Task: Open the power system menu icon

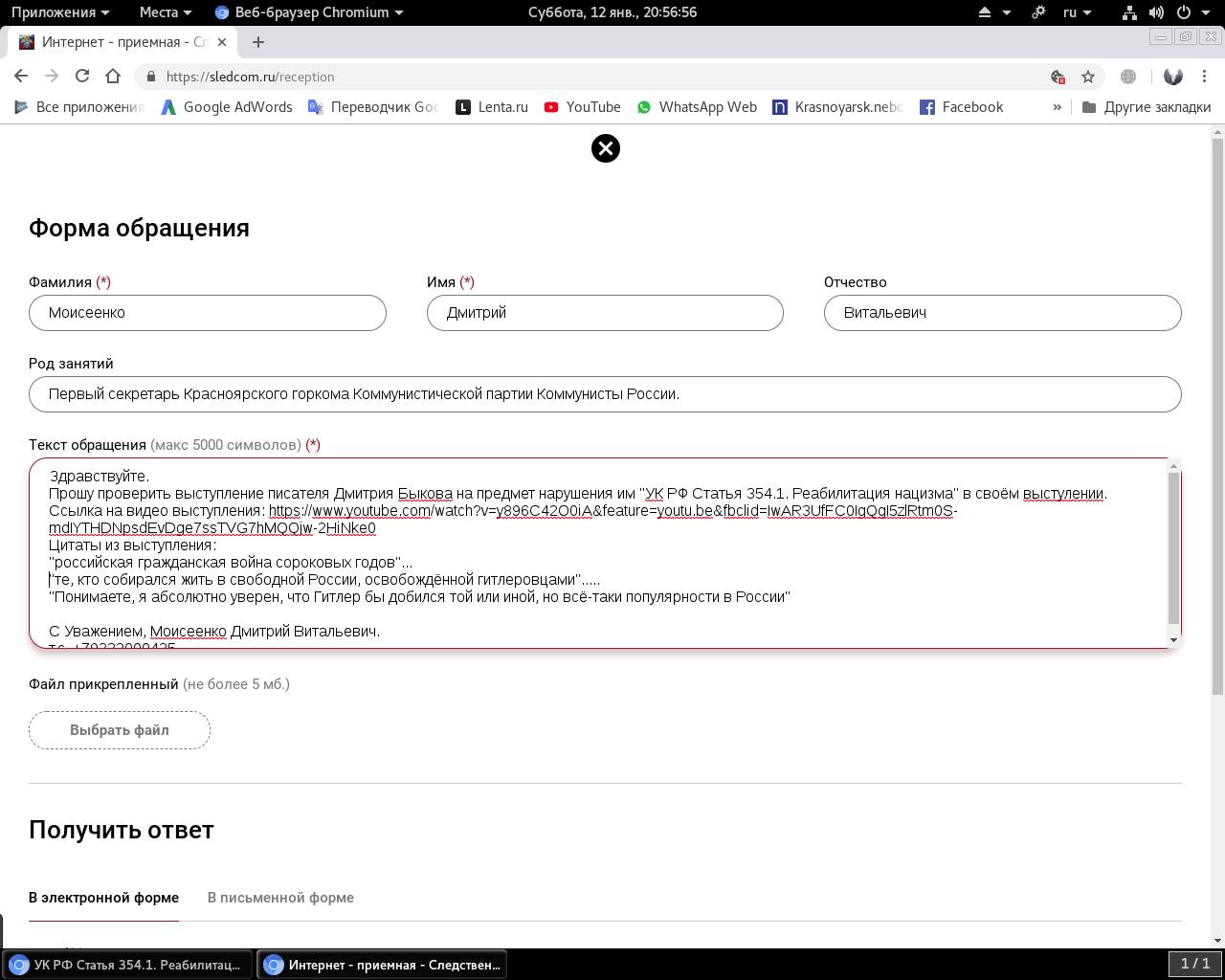Action: coord(1183,12)
